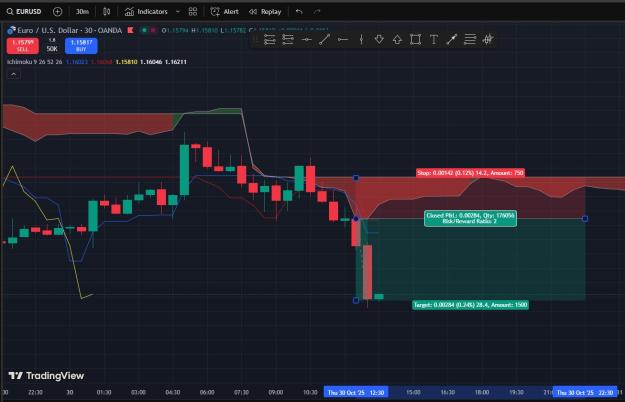Click the target-level handle of the position
The height and width of the screenshot is (402, 625).
[356, 300]
